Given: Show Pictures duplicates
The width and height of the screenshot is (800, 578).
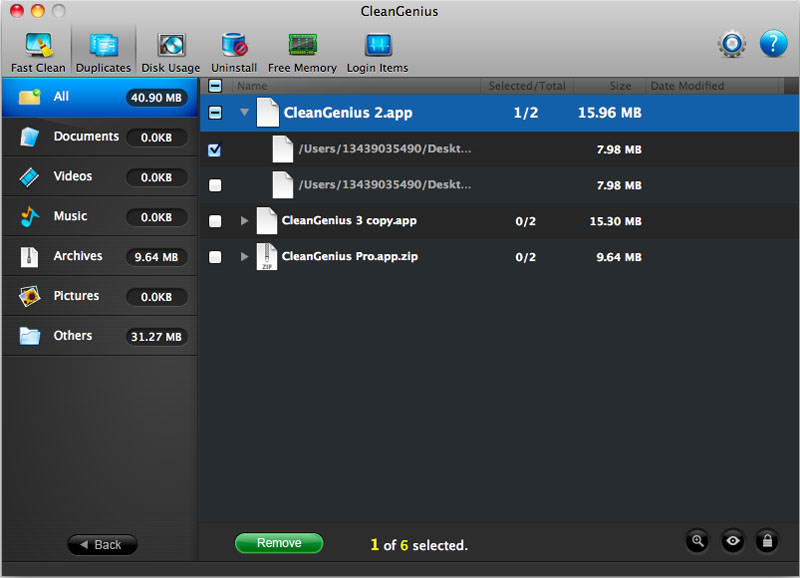Looking at the screenshot, I should [x=100, y=296].
